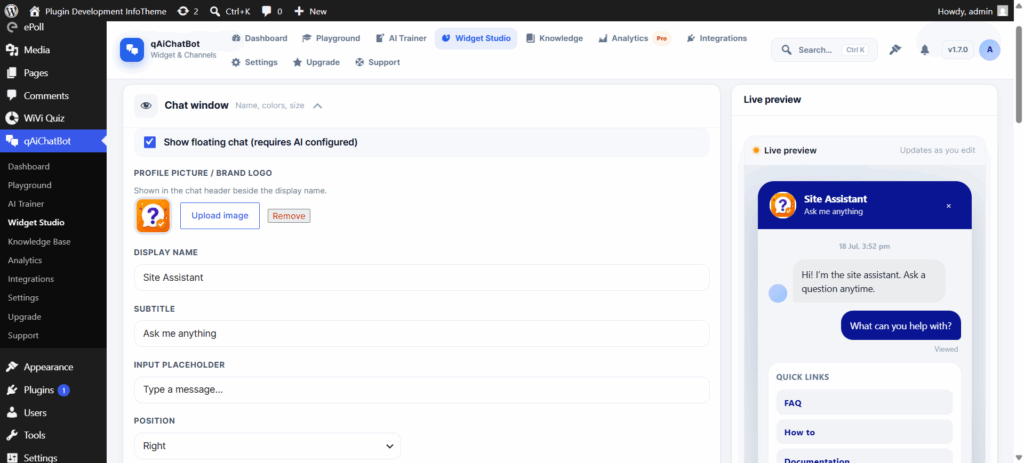Click the Input Placeholder field
The width and height of the screenshot is (1024, 463).
[x=421, y=390]
